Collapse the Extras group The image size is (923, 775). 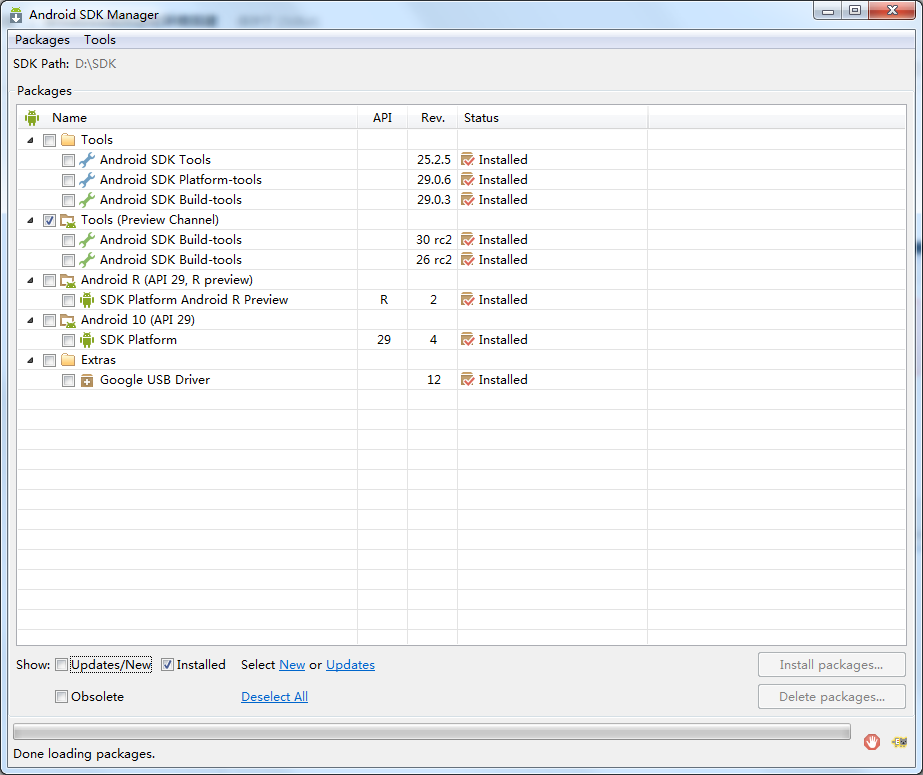[31, 361]
